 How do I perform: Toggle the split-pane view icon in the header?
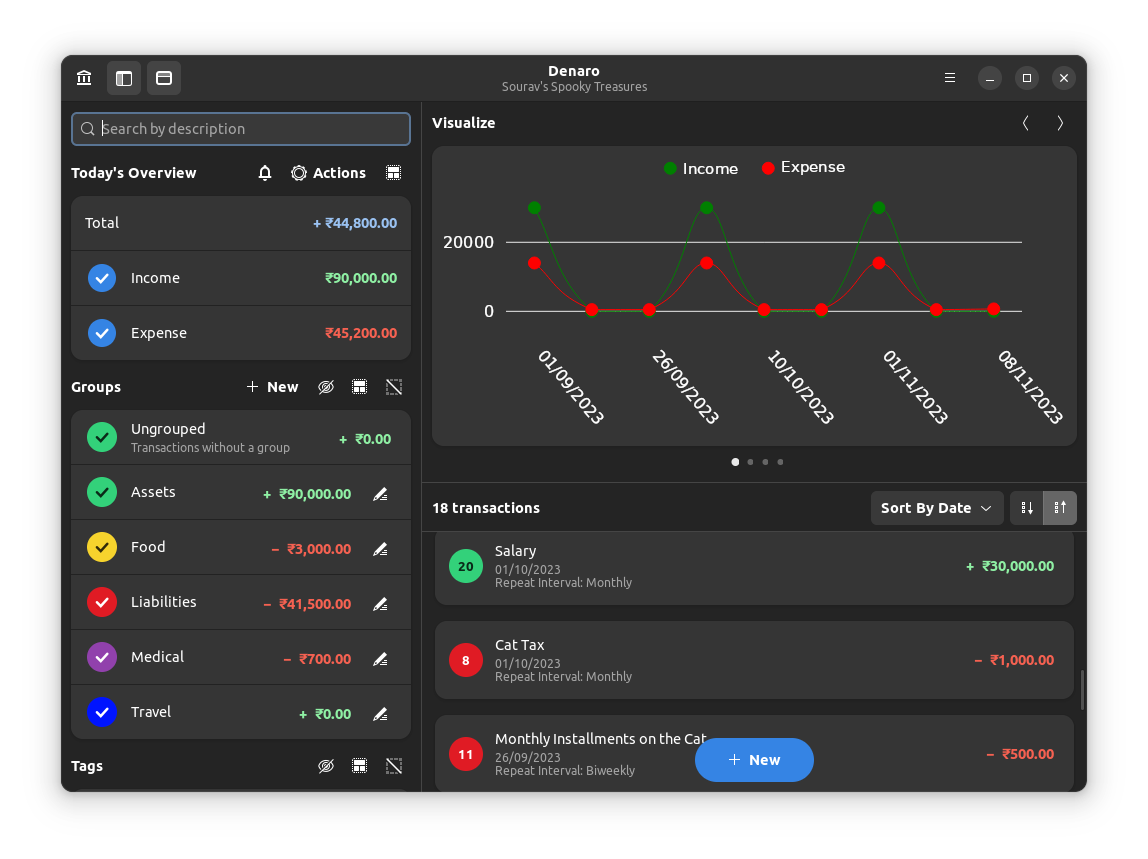pyautogui.click(x=124, y=78)
